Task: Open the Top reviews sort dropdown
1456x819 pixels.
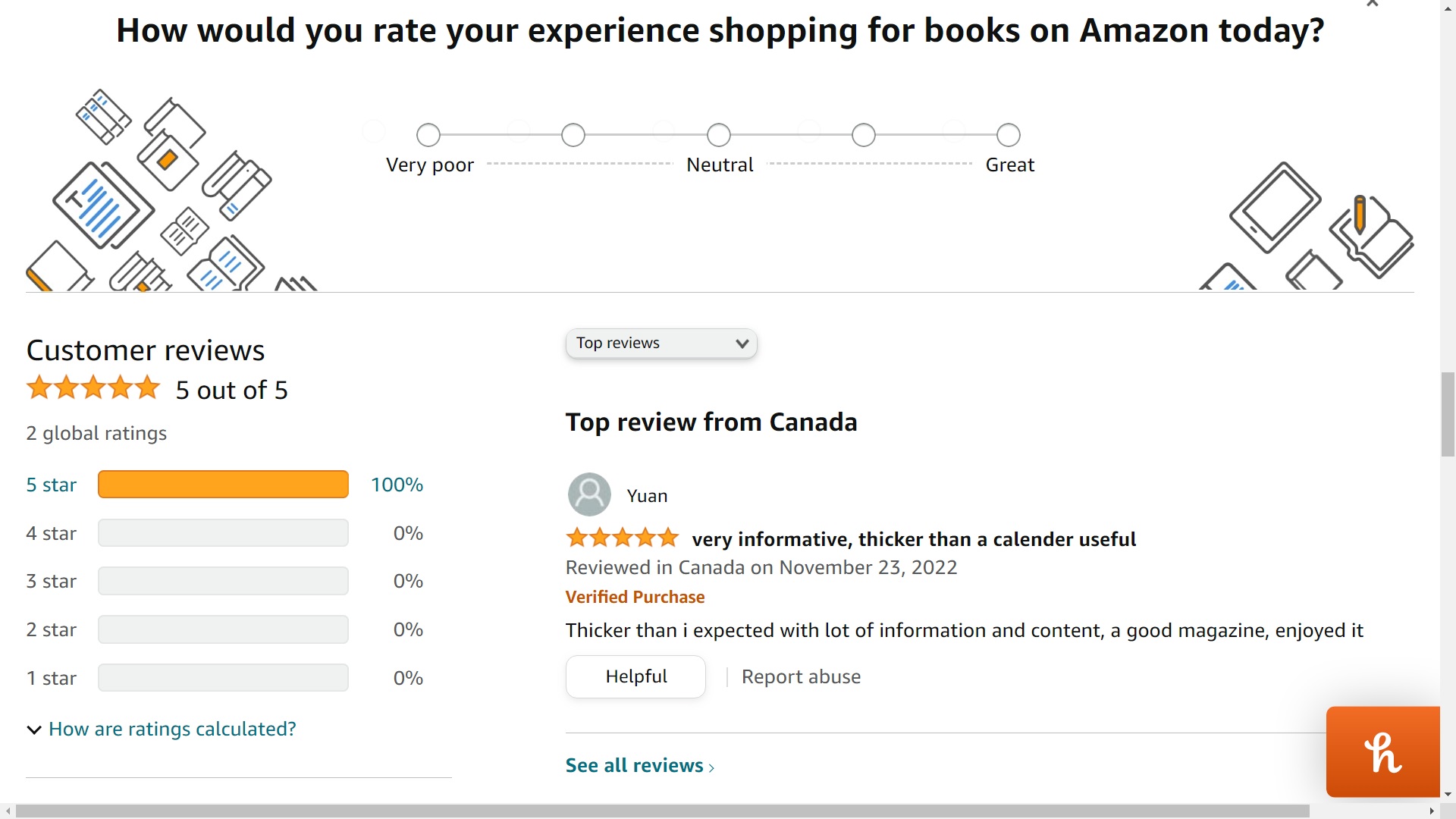Action: [661, 344]
